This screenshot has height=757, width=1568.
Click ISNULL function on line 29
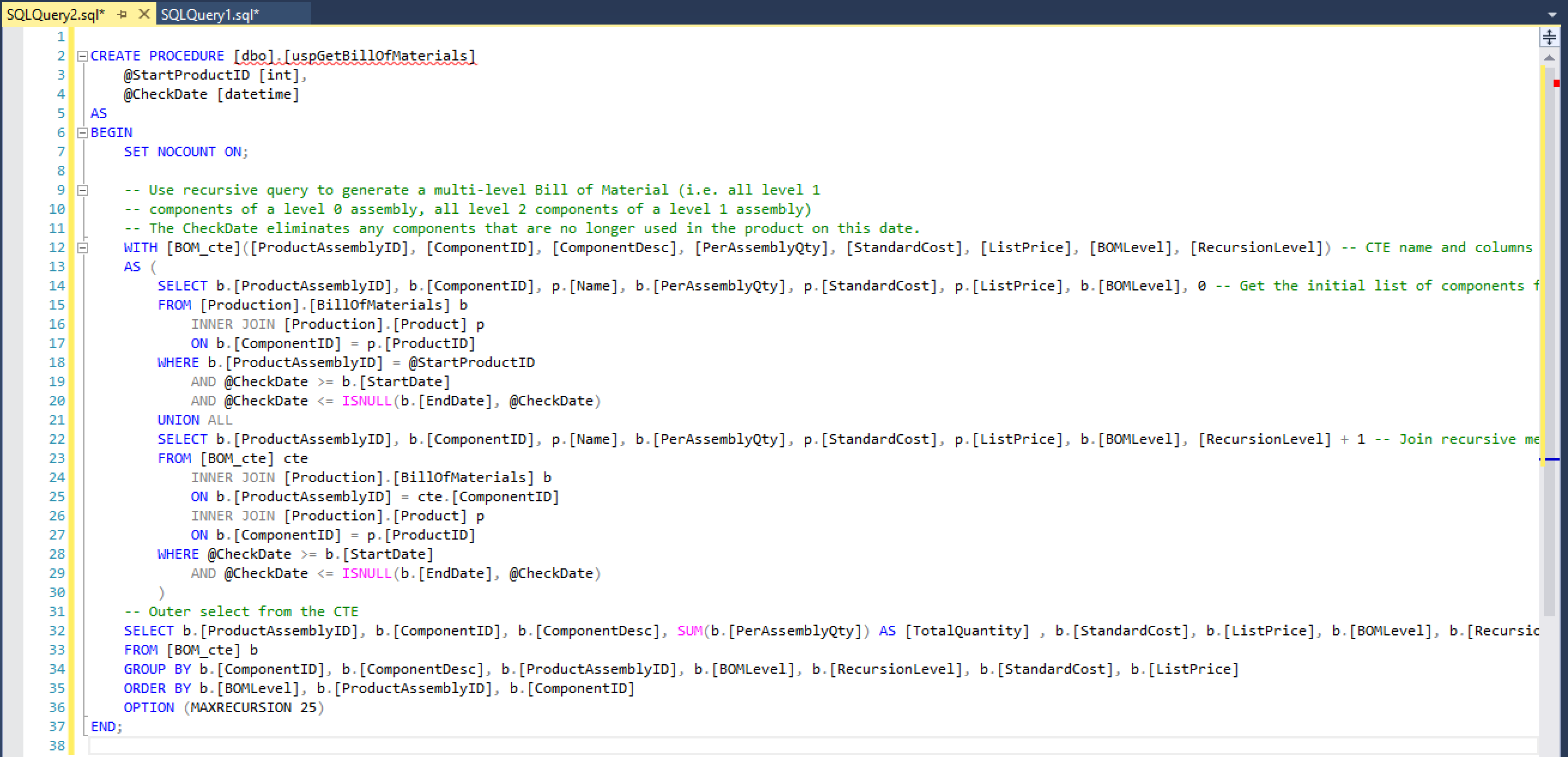click(x=367, y=573)
